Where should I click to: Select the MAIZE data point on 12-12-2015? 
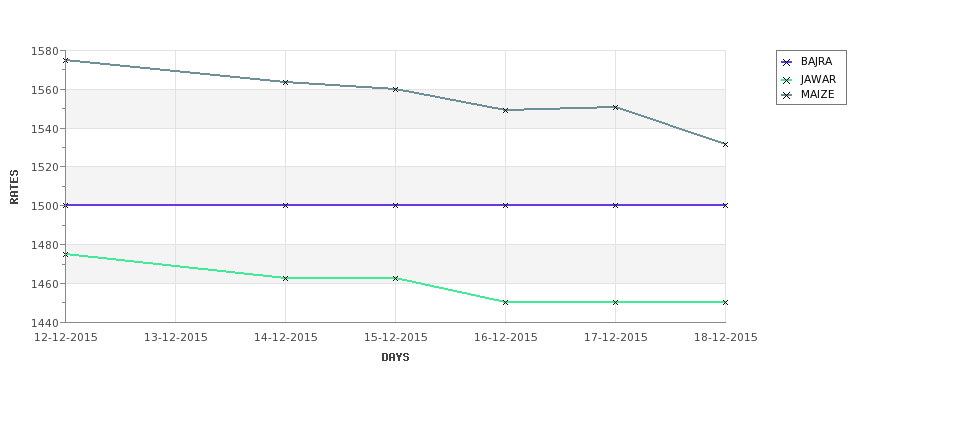click(66, 60)
